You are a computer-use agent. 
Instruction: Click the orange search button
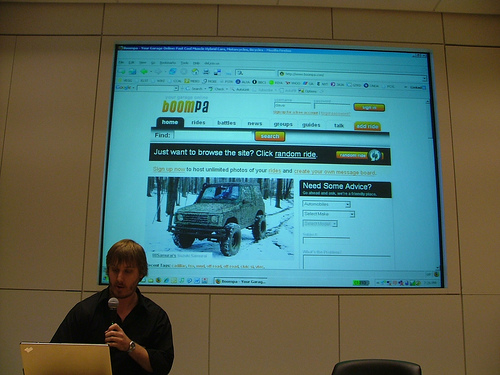click(270, 136)
